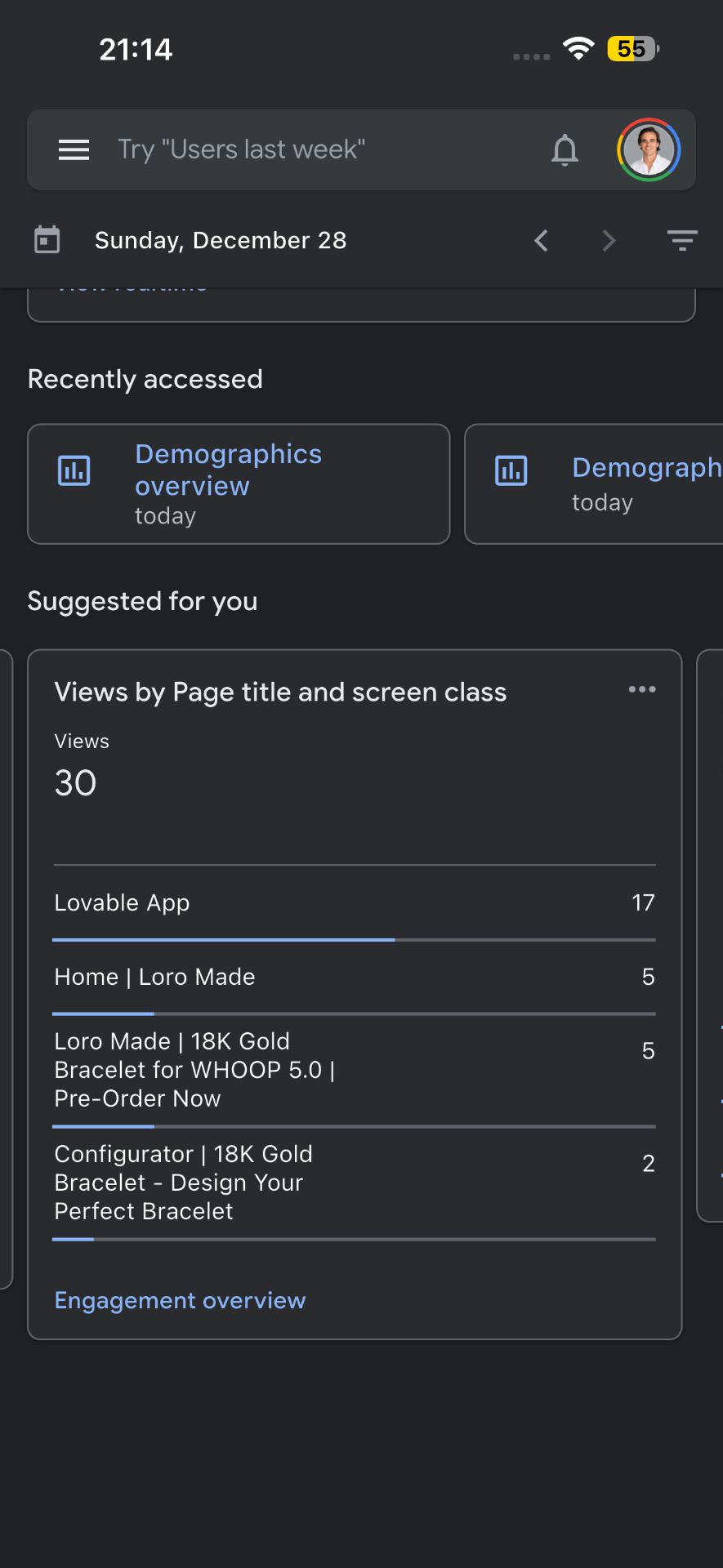Tap the Demographics overview report icon
Viewport: 723px width, 1568px height.
click(x=74, y=470)
